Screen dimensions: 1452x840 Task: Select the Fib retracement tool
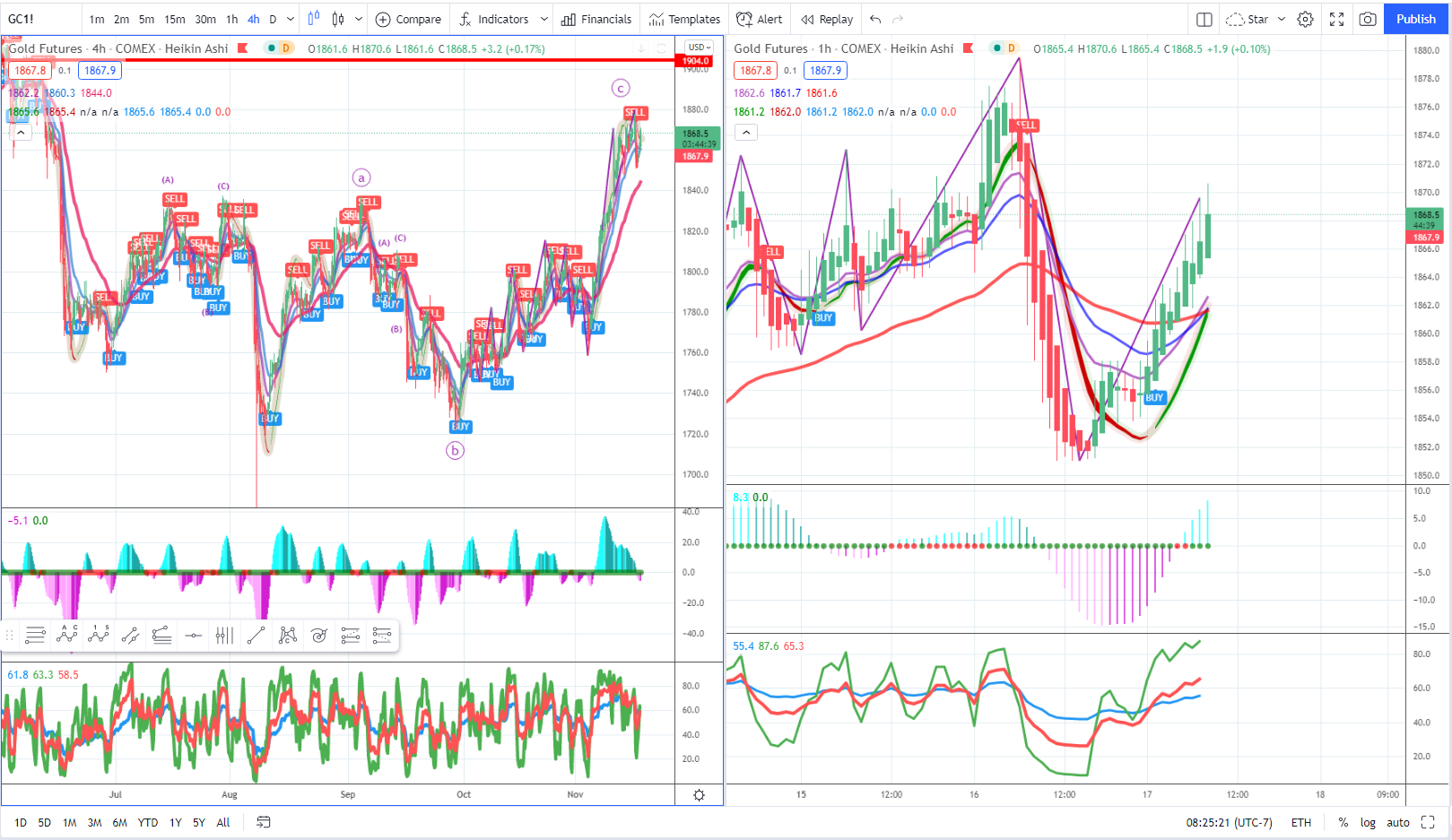[350, 636]
